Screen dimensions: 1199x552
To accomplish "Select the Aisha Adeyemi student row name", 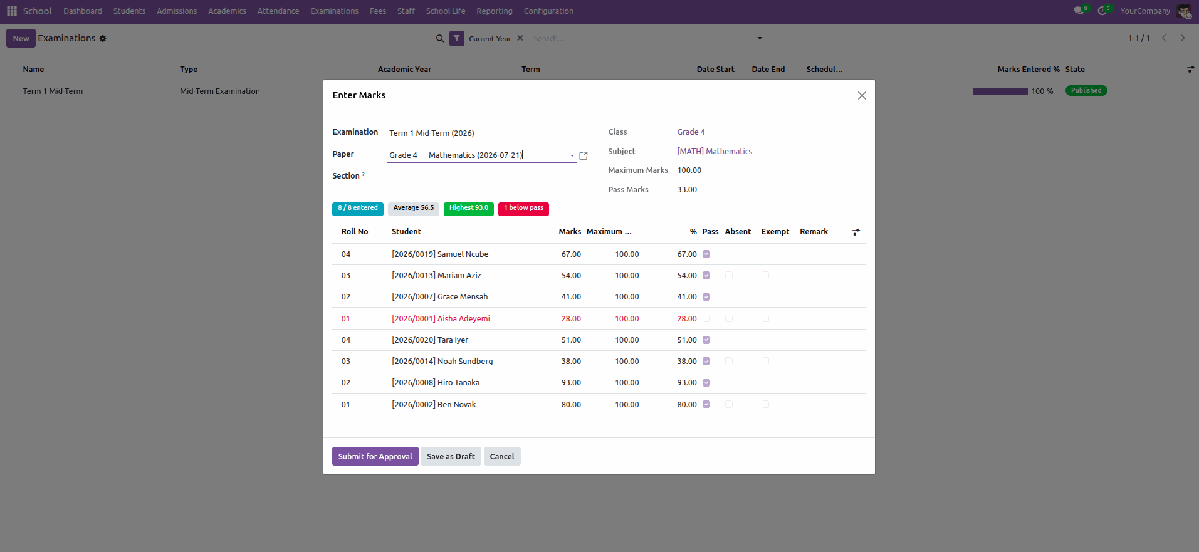I will click(x=440, y=318).
